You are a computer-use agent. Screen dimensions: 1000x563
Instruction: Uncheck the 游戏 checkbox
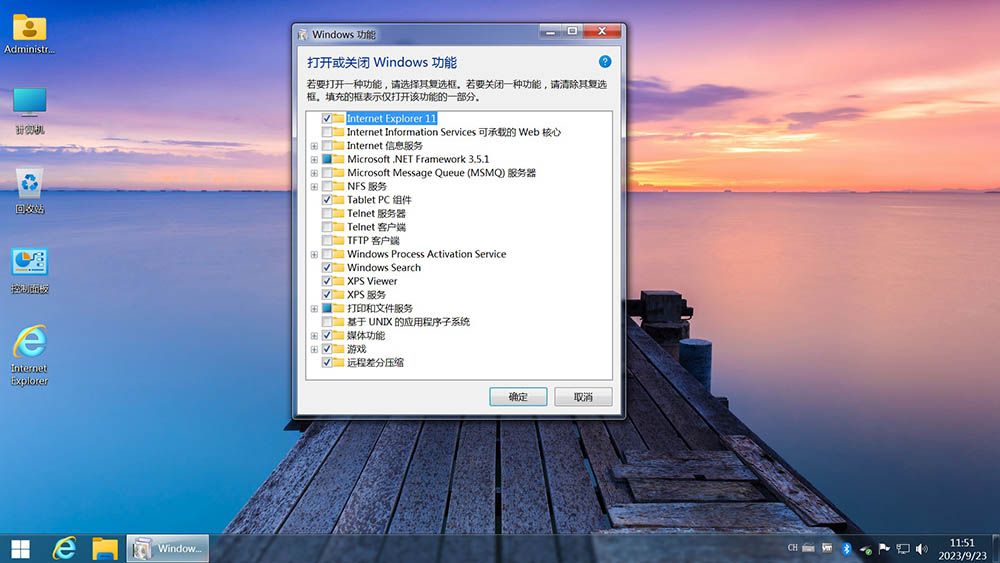click(327, 349)
